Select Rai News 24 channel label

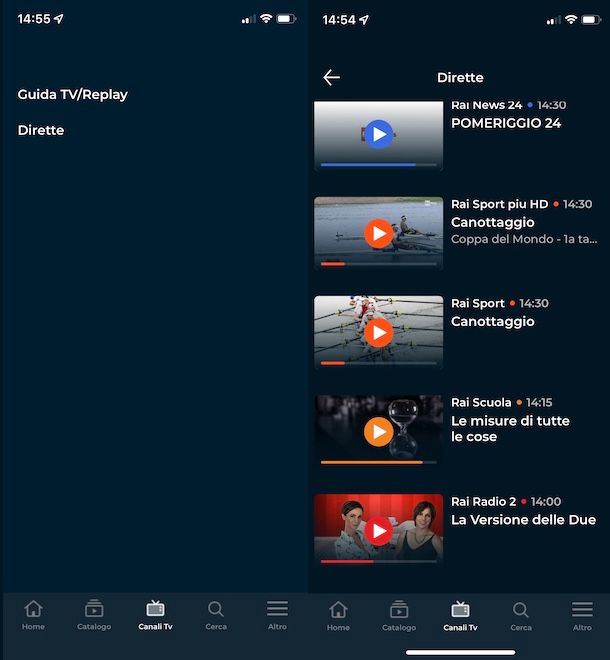(x=486, y=105)
